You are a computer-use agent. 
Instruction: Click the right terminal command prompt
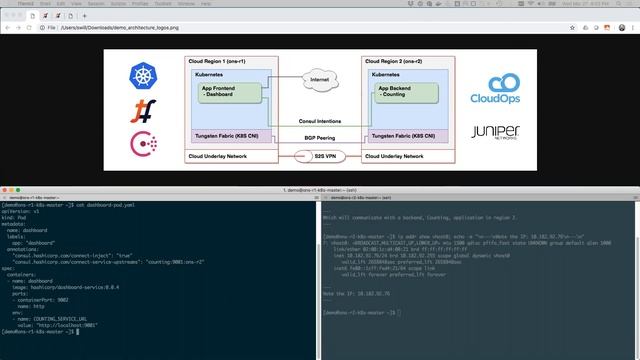click(362, 312)
